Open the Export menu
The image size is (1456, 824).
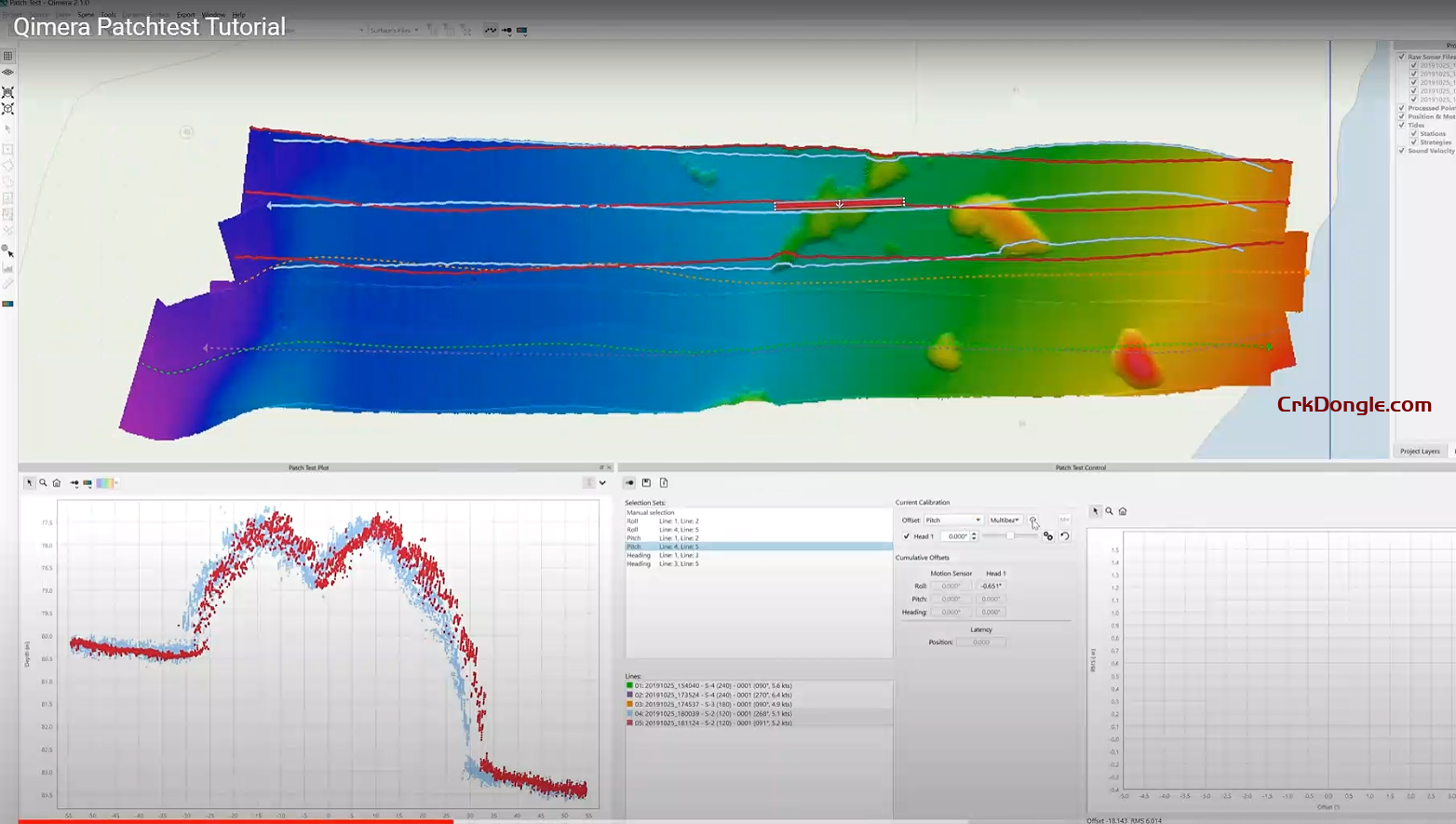point(184,14)
